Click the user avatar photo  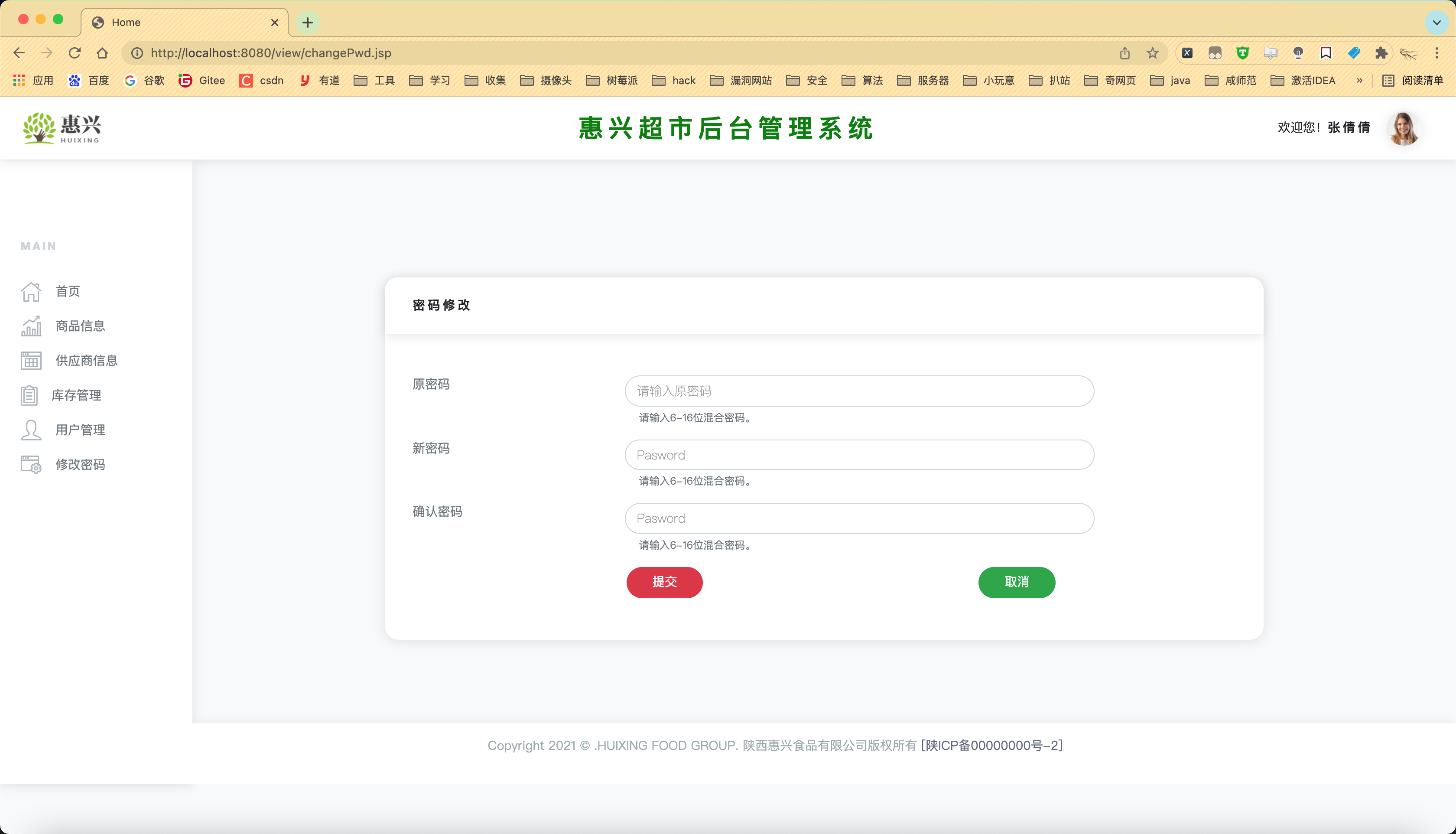click(1403, 128)
